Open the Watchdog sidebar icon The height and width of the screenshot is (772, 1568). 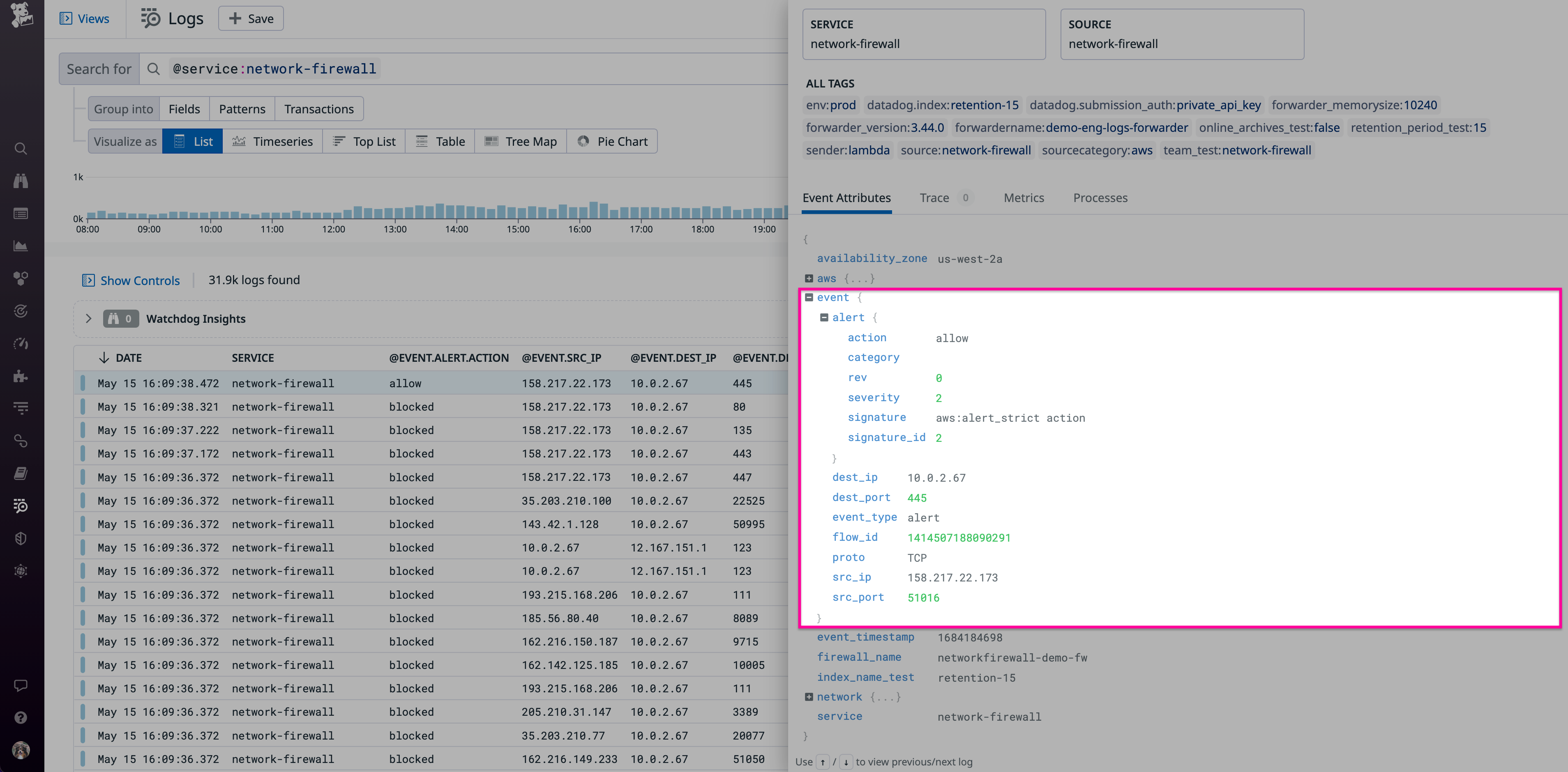pyautogui.click(x=21, y=181)
